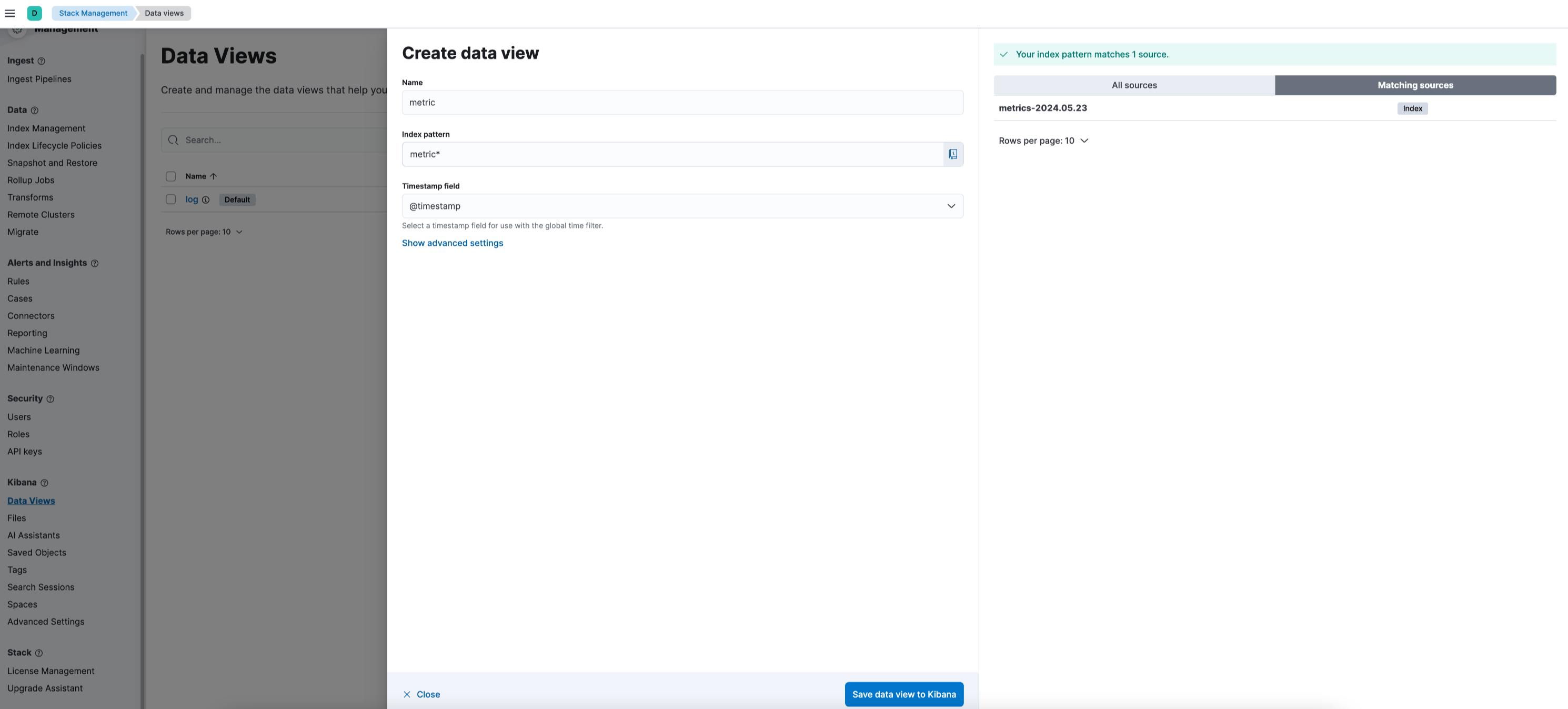Click the Ingest section help icon
The image size is (1568, 709).
coord(42,61)
